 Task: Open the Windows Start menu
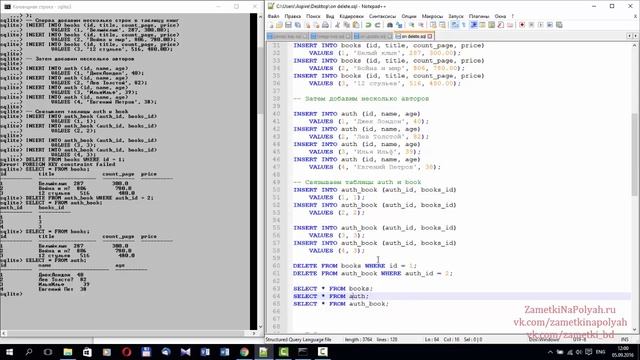pyautogui.click(x=9, y=352)
